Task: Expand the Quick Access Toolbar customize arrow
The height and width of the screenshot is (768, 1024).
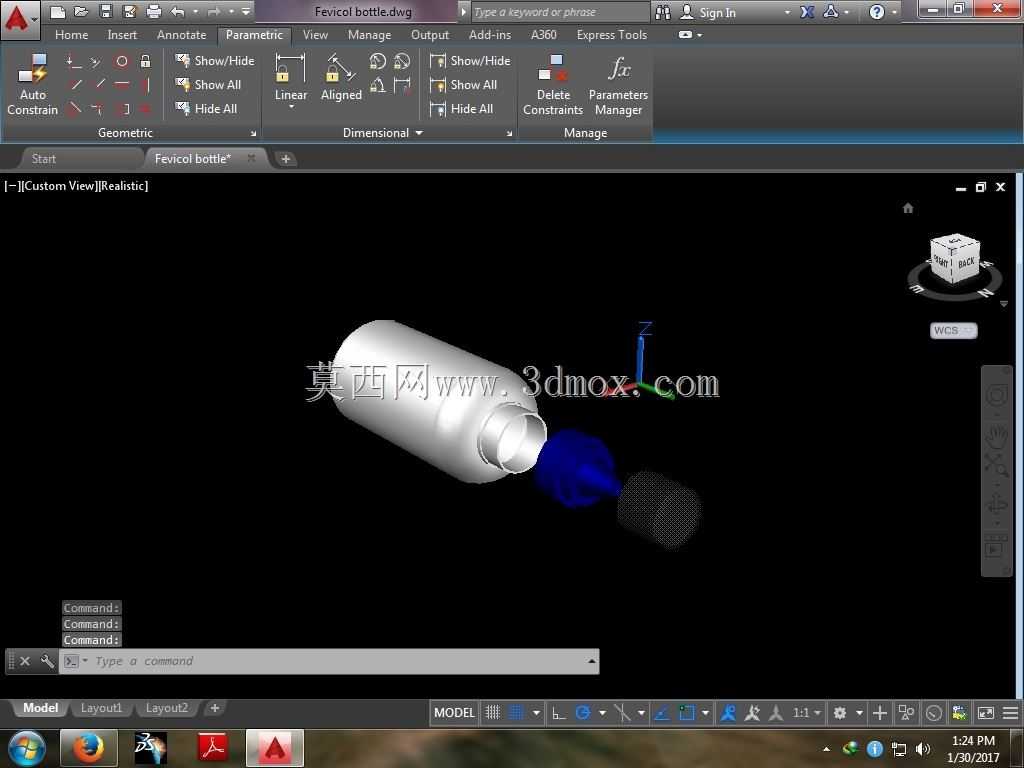Action: point(246,11)
